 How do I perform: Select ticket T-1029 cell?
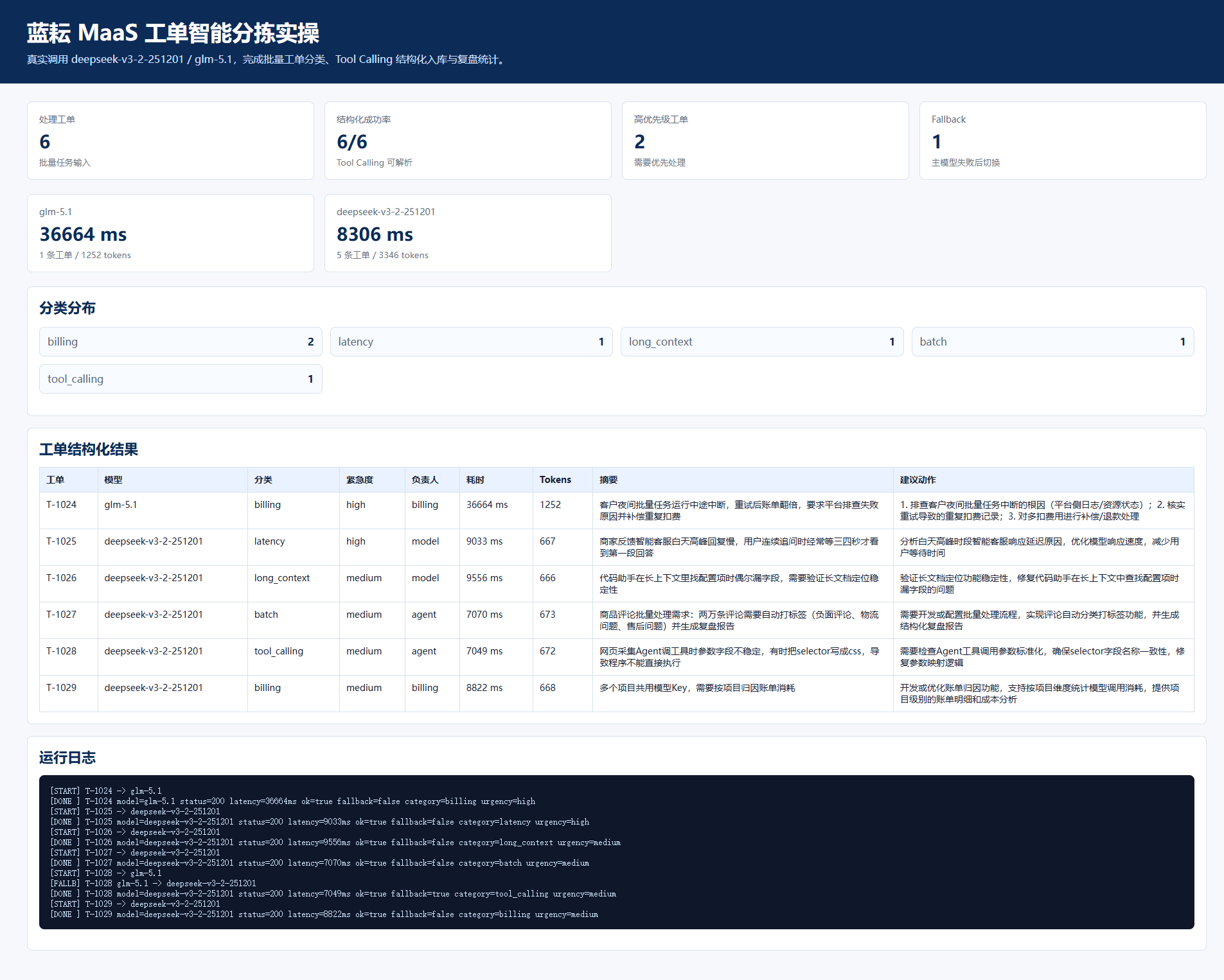point(69,694)
